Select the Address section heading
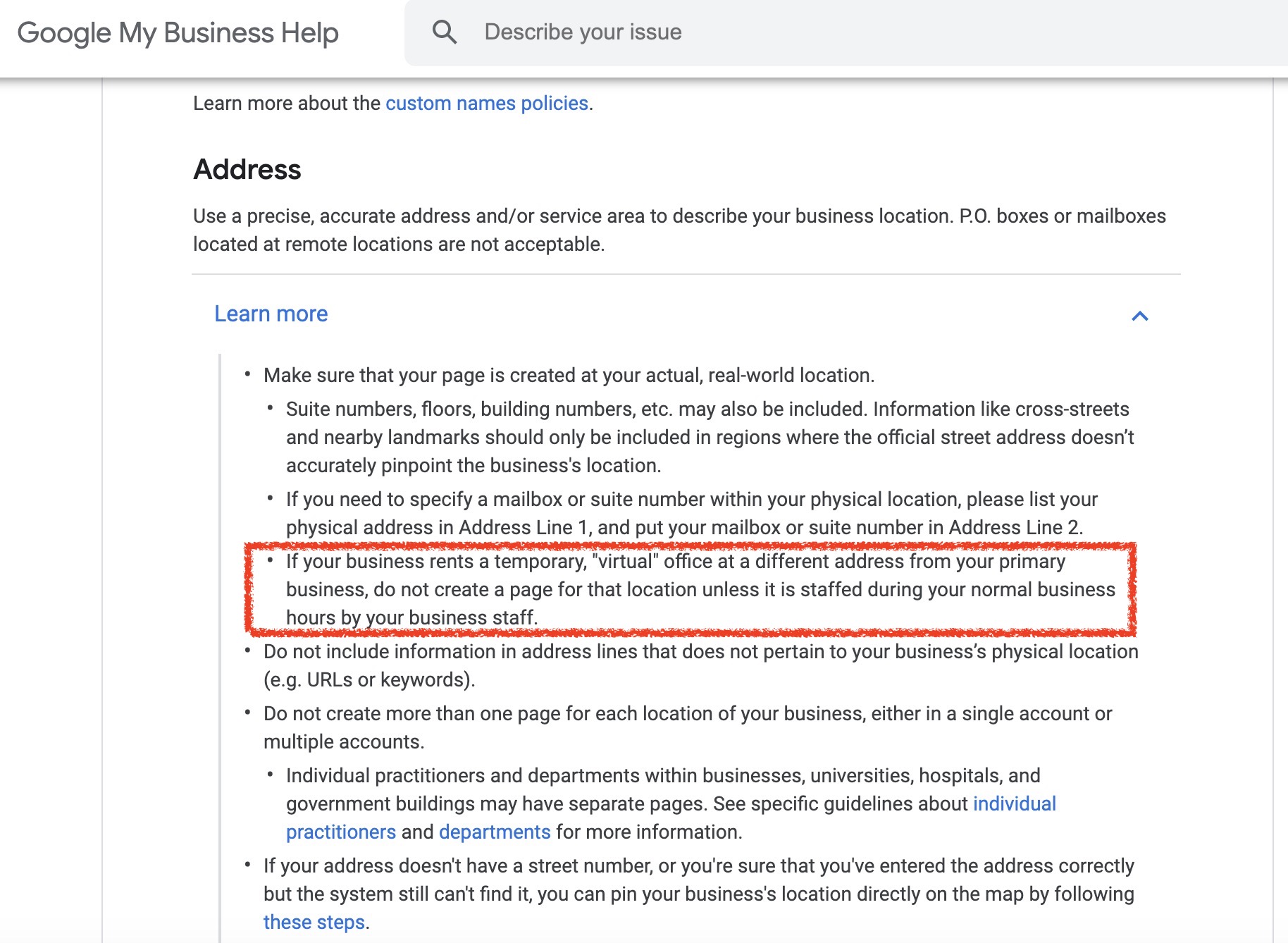1288x943 pixels. [x=247, y=169]
